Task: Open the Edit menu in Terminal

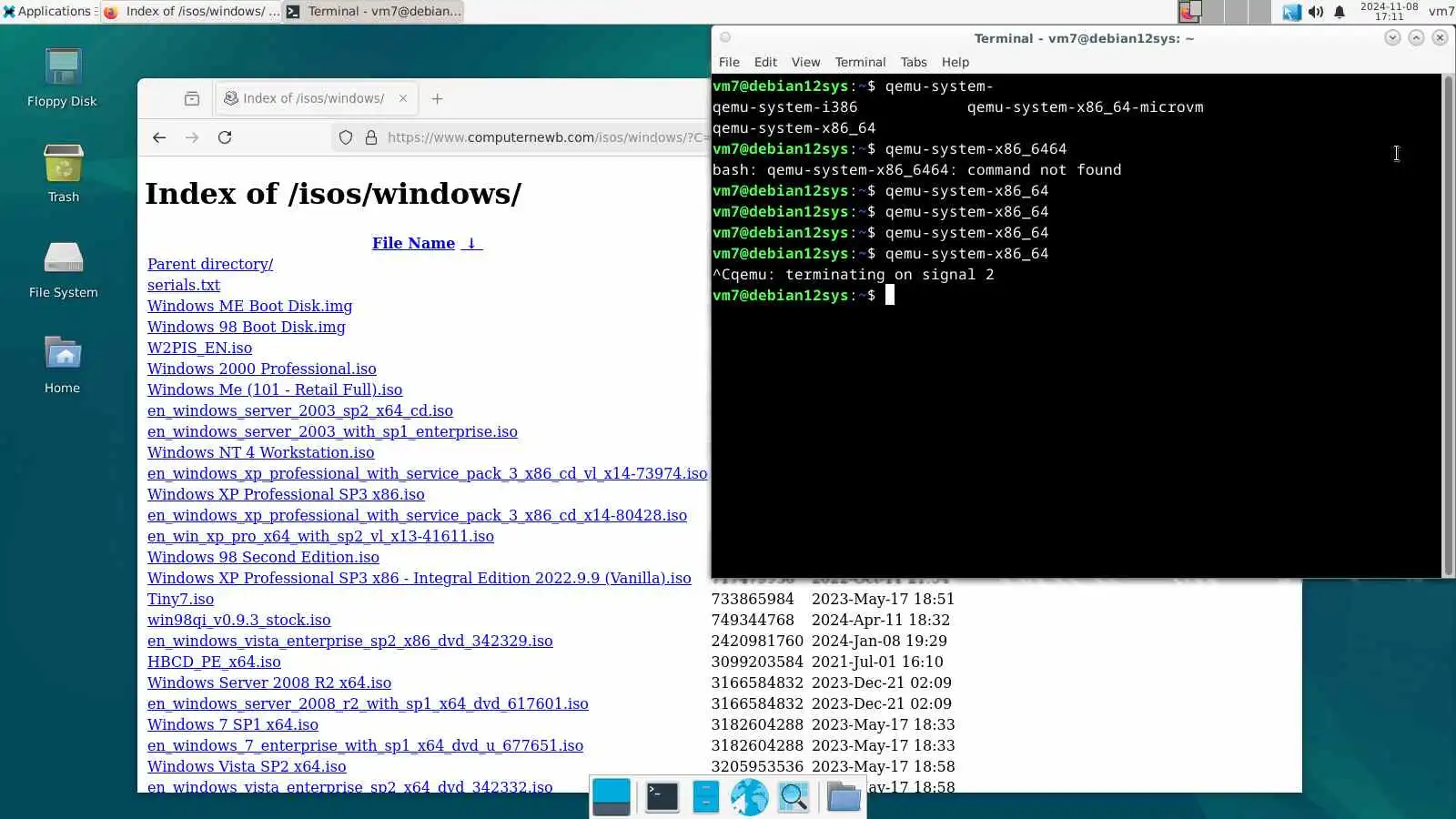Action: pyautogui.click(x=765, y=62)
